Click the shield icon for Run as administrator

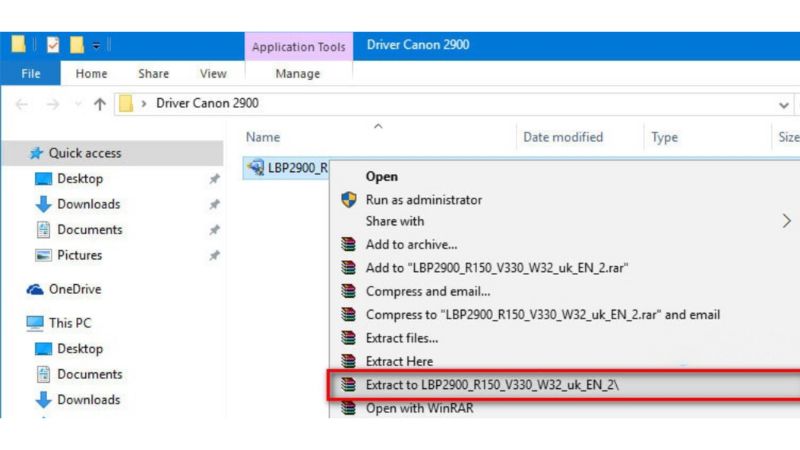(x=348, y=199)
